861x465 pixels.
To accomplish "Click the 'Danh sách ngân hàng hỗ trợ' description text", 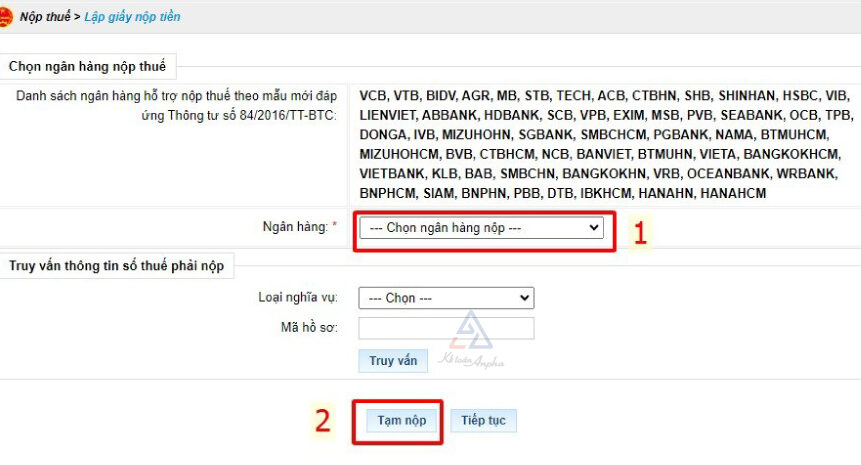I will (x=176, y=105).
